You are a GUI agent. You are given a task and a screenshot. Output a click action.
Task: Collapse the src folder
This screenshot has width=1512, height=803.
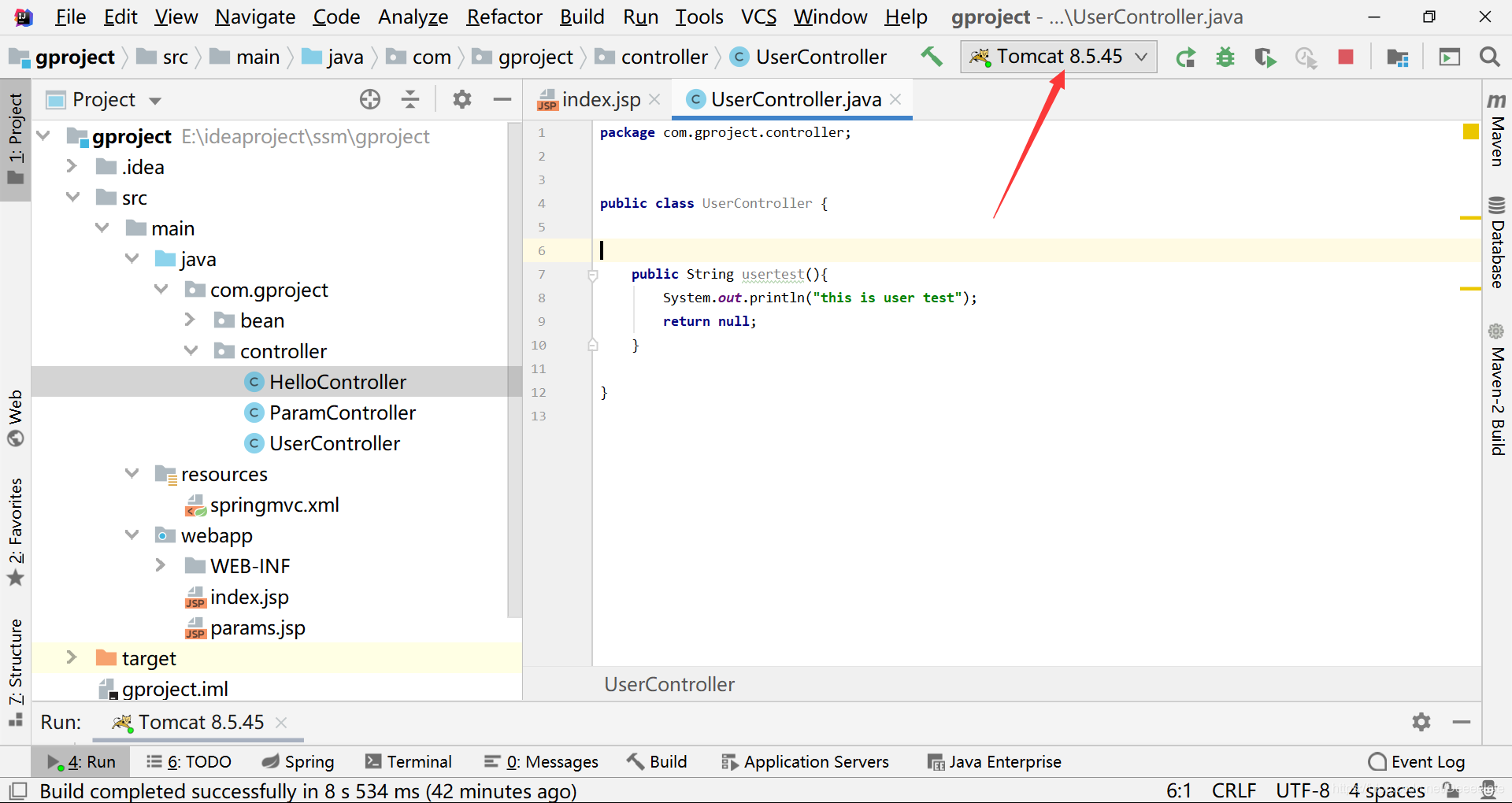tap(73, 197)
